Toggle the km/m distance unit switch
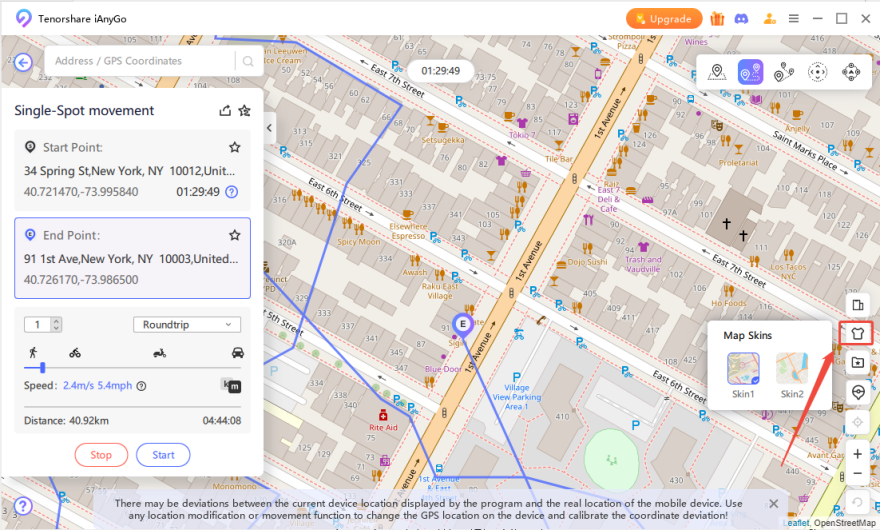The image size is (880, 530). pos(231,385)
